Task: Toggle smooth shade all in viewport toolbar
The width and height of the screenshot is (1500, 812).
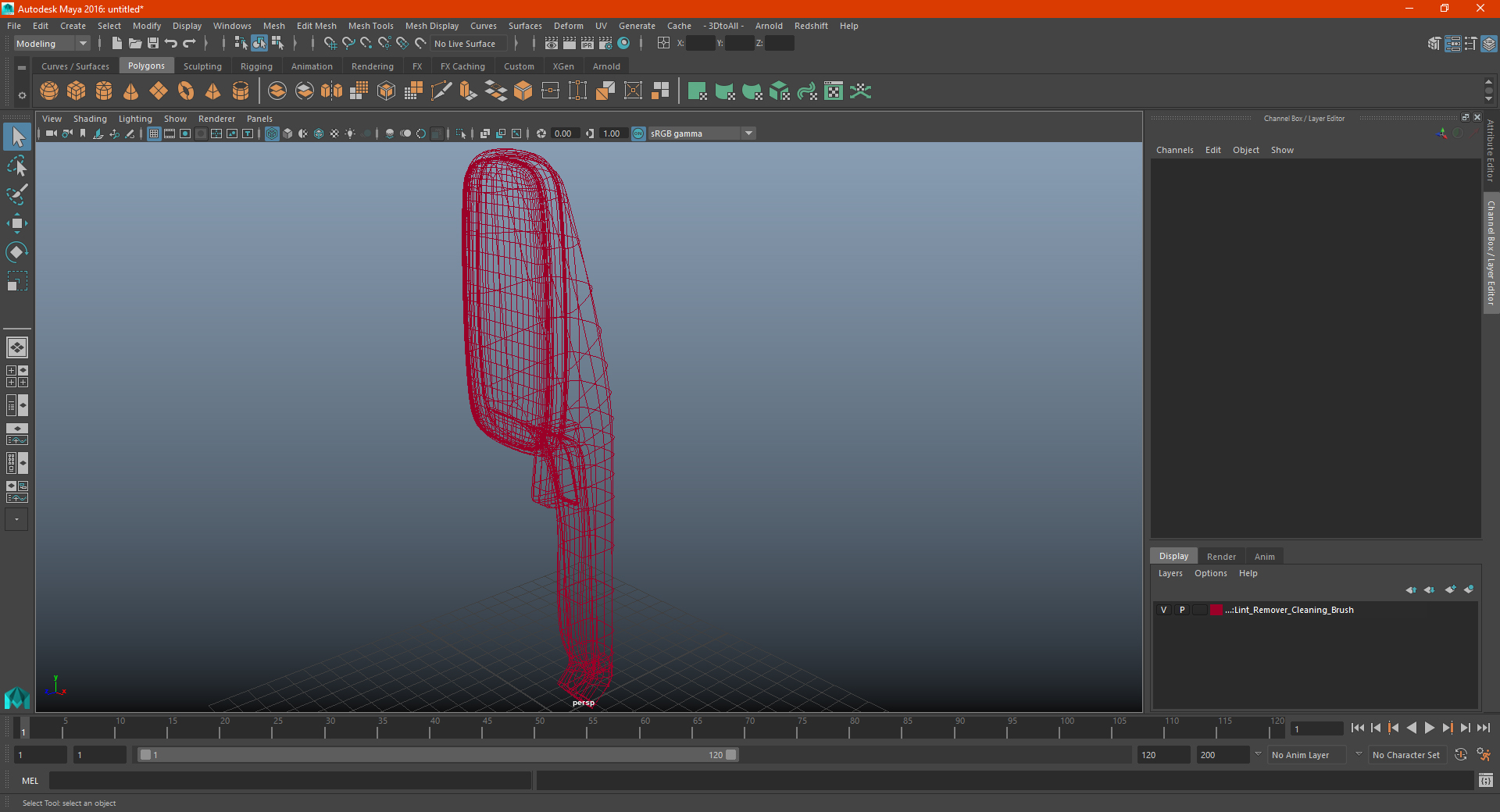Action: [287, 134]
